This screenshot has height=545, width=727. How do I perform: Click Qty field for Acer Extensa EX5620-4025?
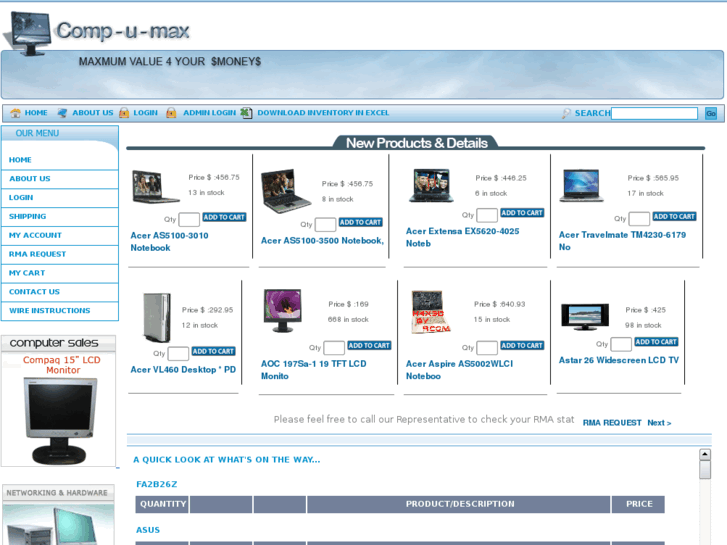pos(487,215)
